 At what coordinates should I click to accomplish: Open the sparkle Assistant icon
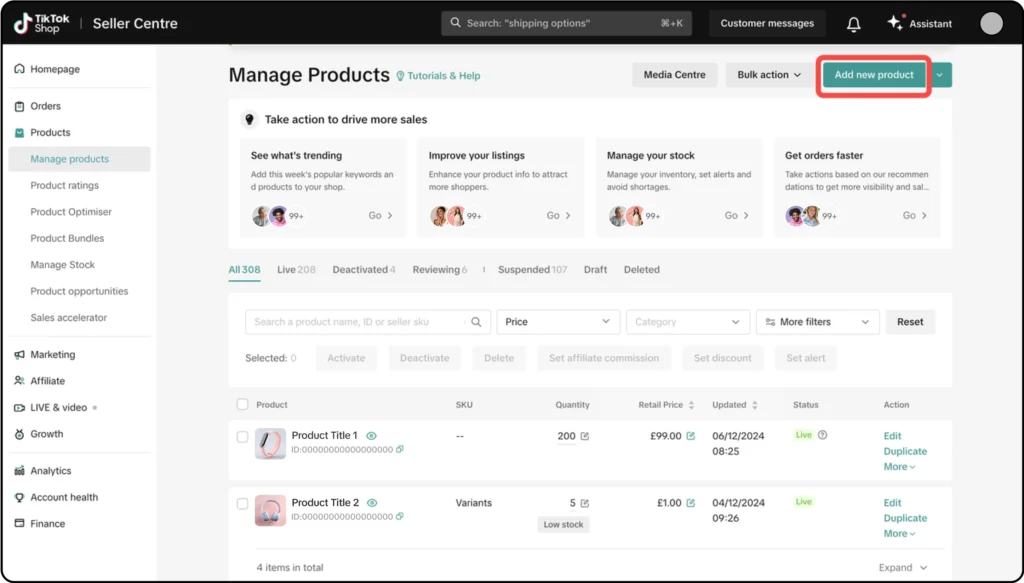pyautogui.click(x=895, y=23)
